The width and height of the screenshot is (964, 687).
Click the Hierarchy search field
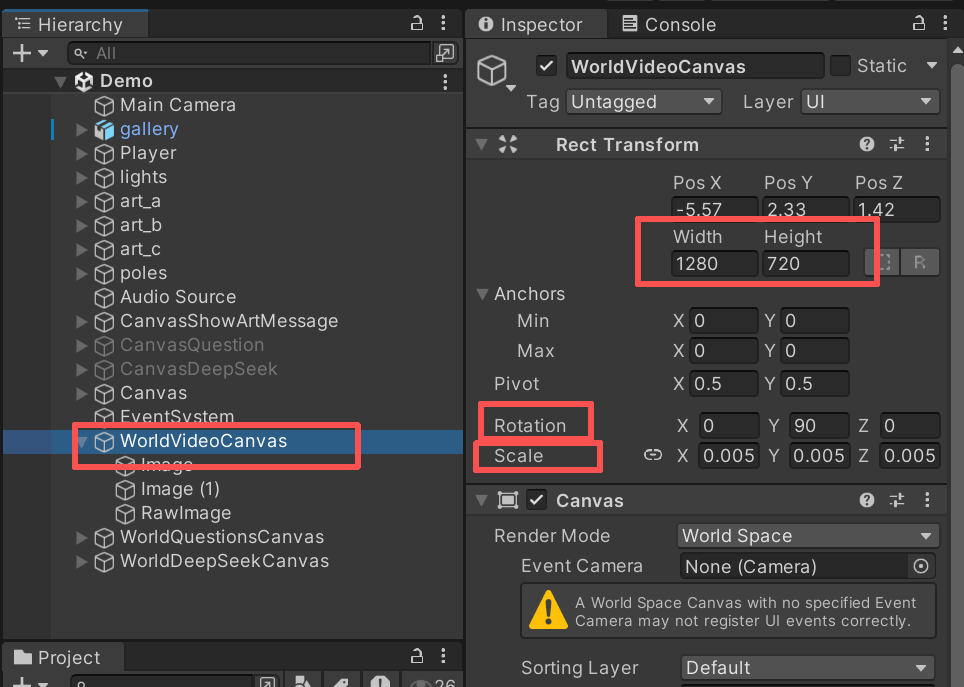(249, 53)
